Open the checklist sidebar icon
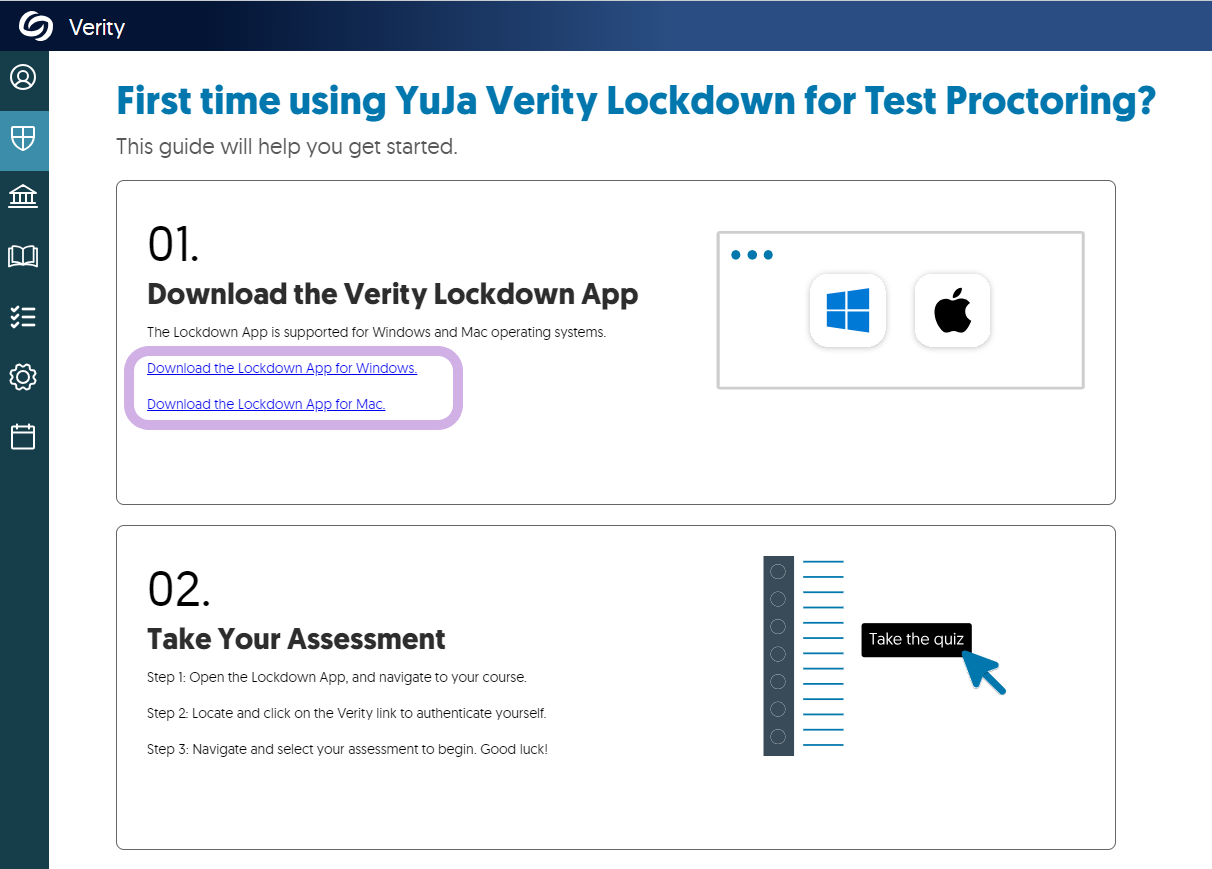Viewport: 1212px width, 869px height. tap(23, 317)
